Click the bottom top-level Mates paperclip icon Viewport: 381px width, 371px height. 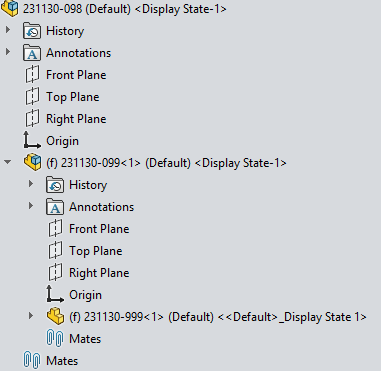pos(32,360)
